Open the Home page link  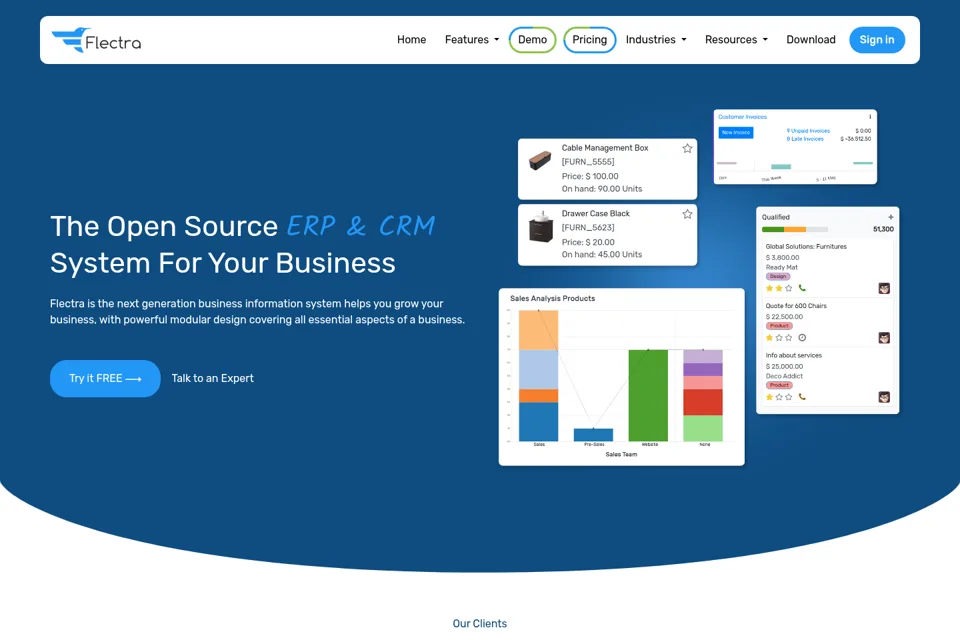pos(411,40)
